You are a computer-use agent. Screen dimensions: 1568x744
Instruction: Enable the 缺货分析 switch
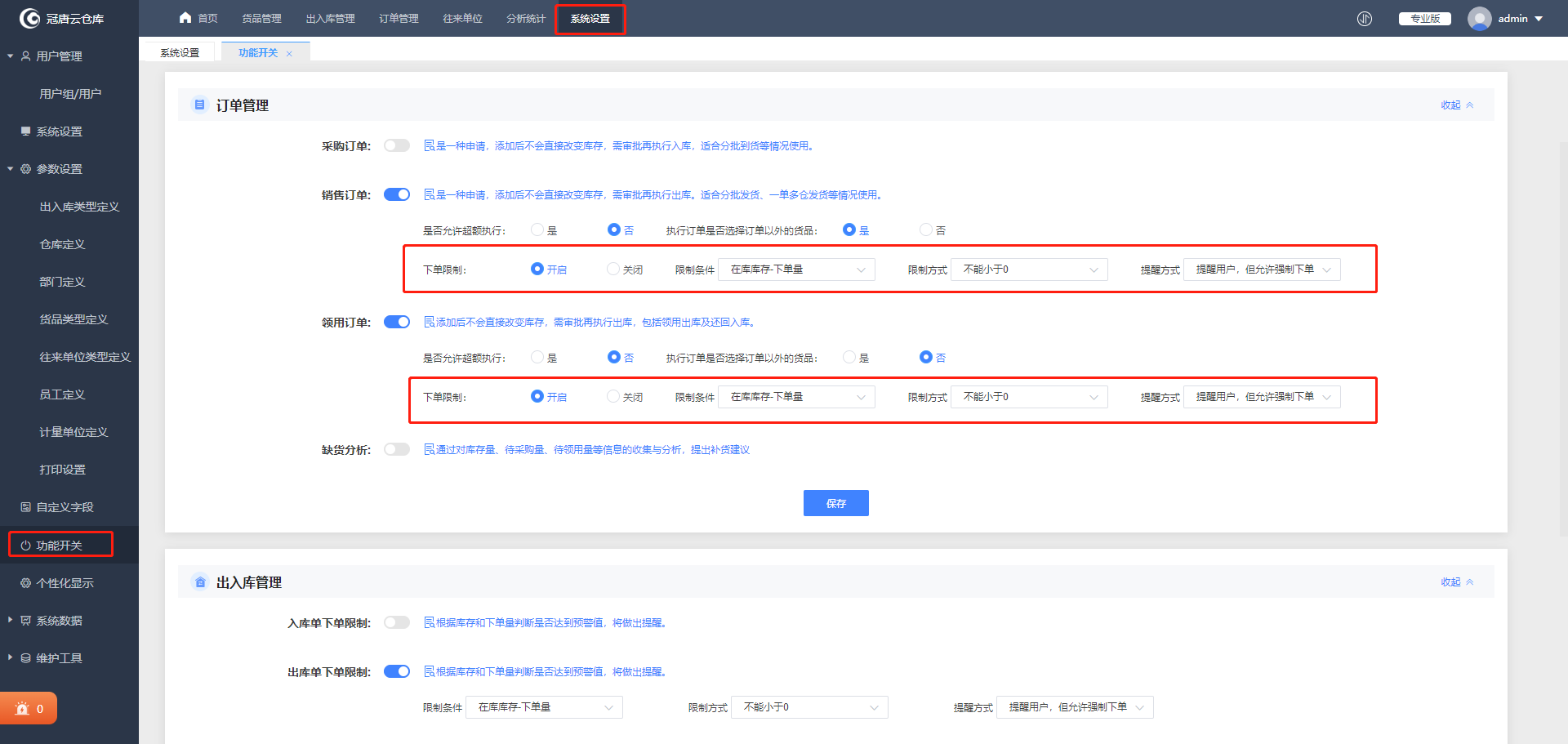click(x=397, y=449)
